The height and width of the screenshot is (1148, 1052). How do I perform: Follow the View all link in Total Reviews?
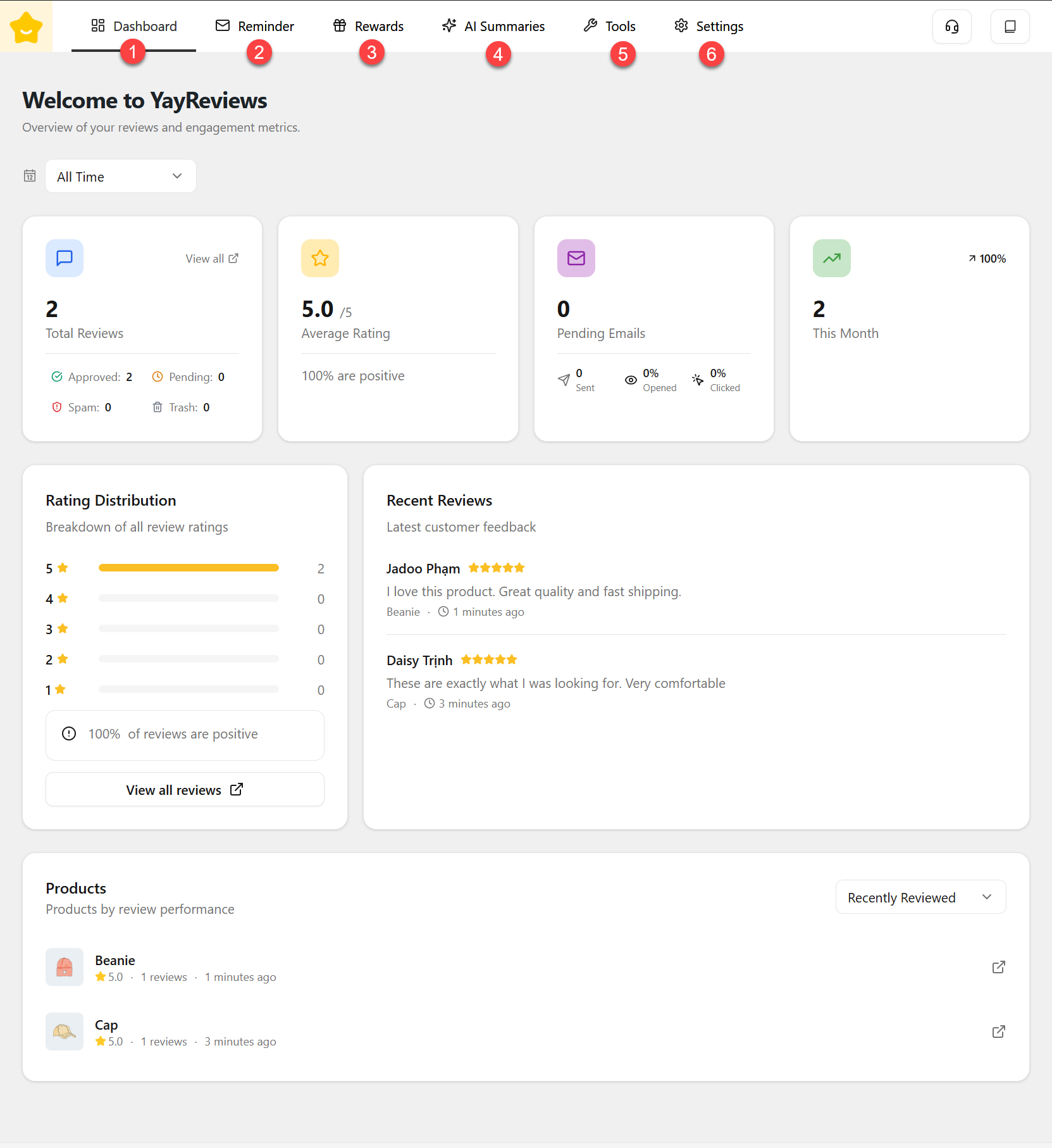[212, 259]
